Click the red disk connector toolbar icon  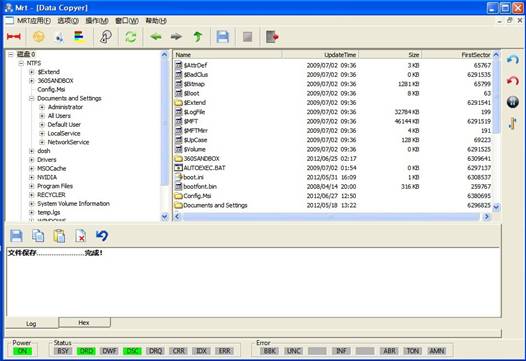pos(14,36)
